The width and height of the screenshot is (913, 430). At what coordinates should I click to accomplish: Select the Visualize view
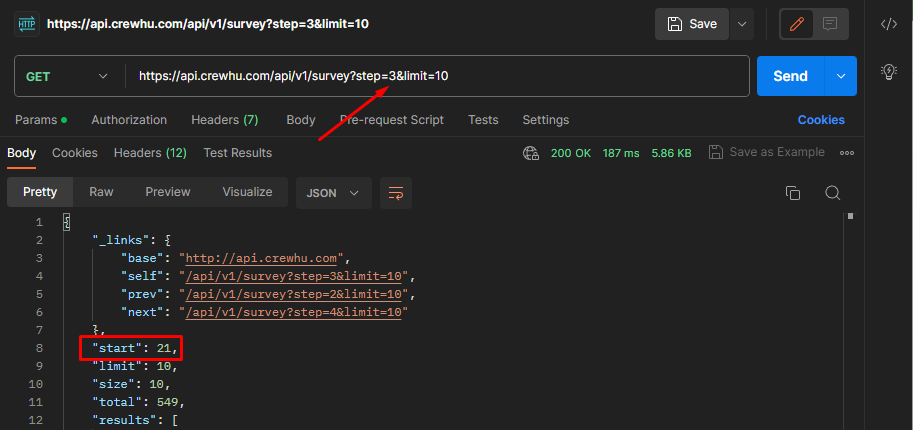pos(247,192)
